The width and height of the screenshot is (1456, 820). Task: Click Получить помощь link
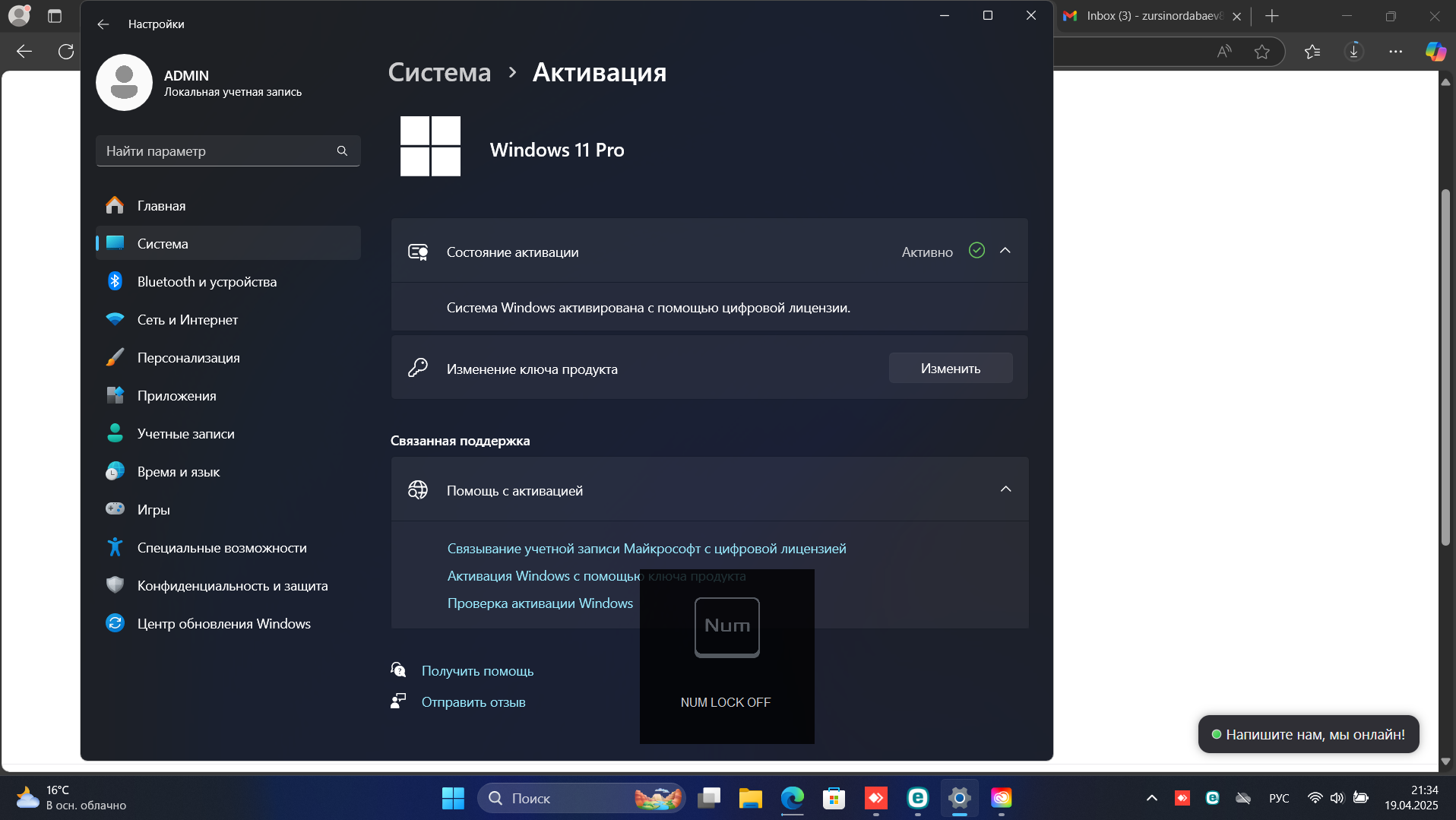(x=477, y=671)
